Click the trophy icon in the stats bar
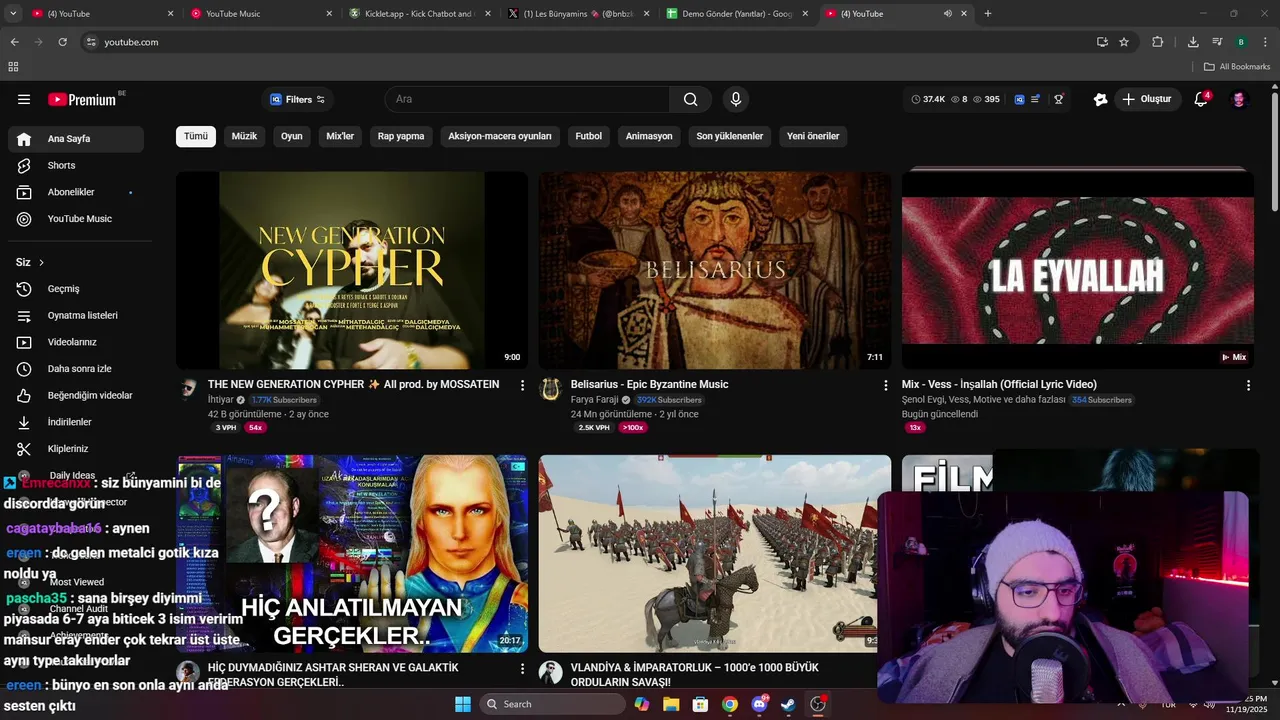 pyautogui.click(x=1059, y=99)
